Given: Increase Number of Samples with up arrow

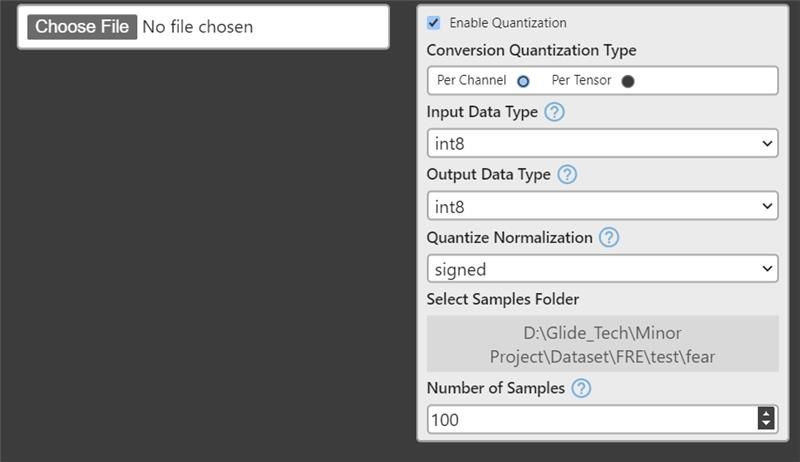Looking at the screenshot, I should [767, 414].
